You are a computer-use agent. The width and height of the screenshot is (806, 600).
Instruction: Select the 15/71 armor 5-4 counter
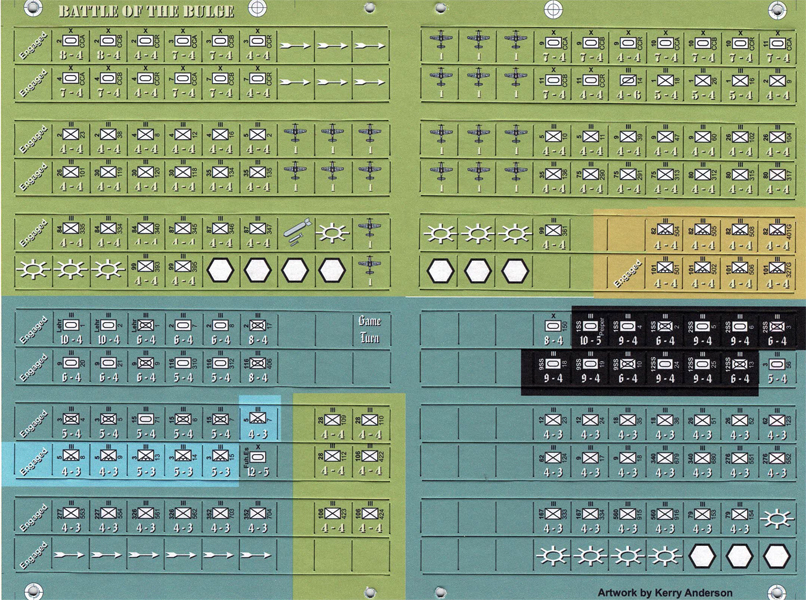click(146, 424)
